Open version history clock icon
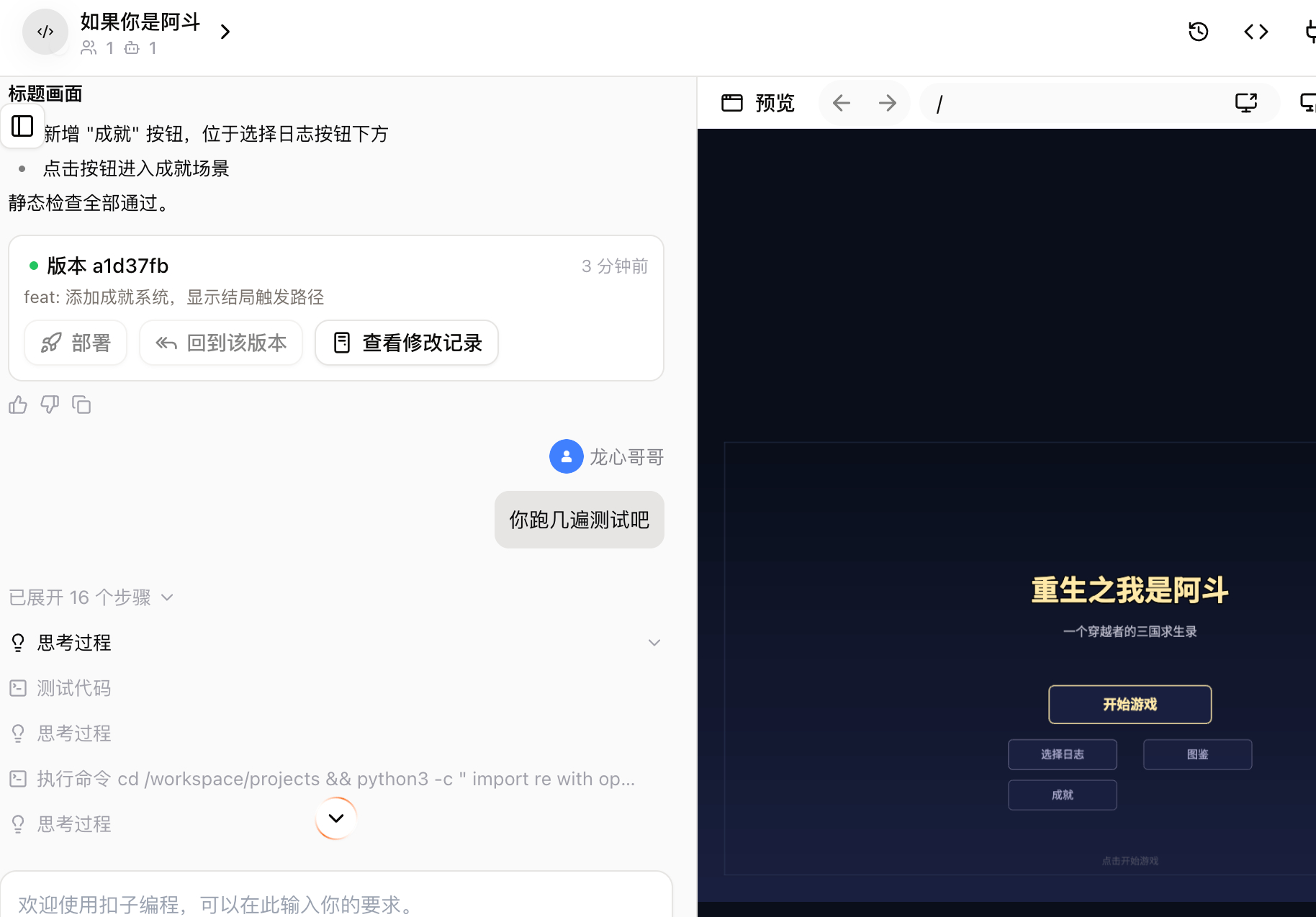Image resolution: width=1316 pixels, height=917 pixels. pos(1199,32)
